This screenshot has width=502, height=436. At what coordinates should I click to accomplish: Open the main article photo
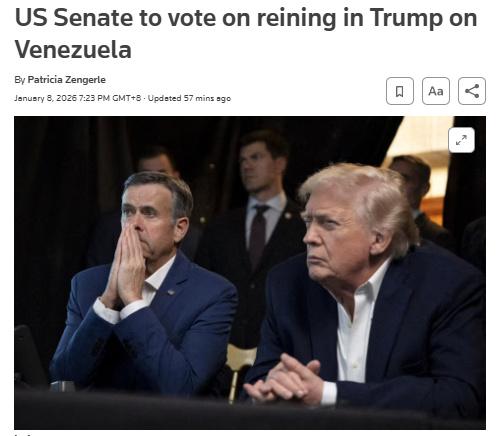click(x=250, y=273)
